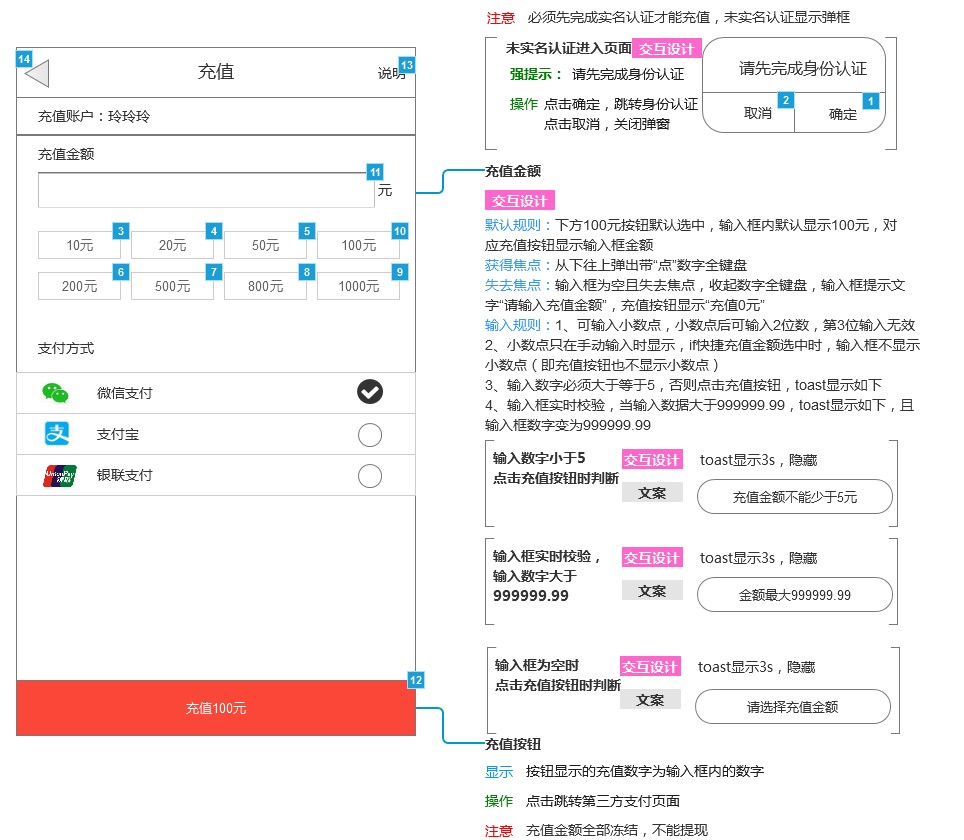Click the WeChat Pay logo icon
This screenshot has width=964, height=840.
56,393
